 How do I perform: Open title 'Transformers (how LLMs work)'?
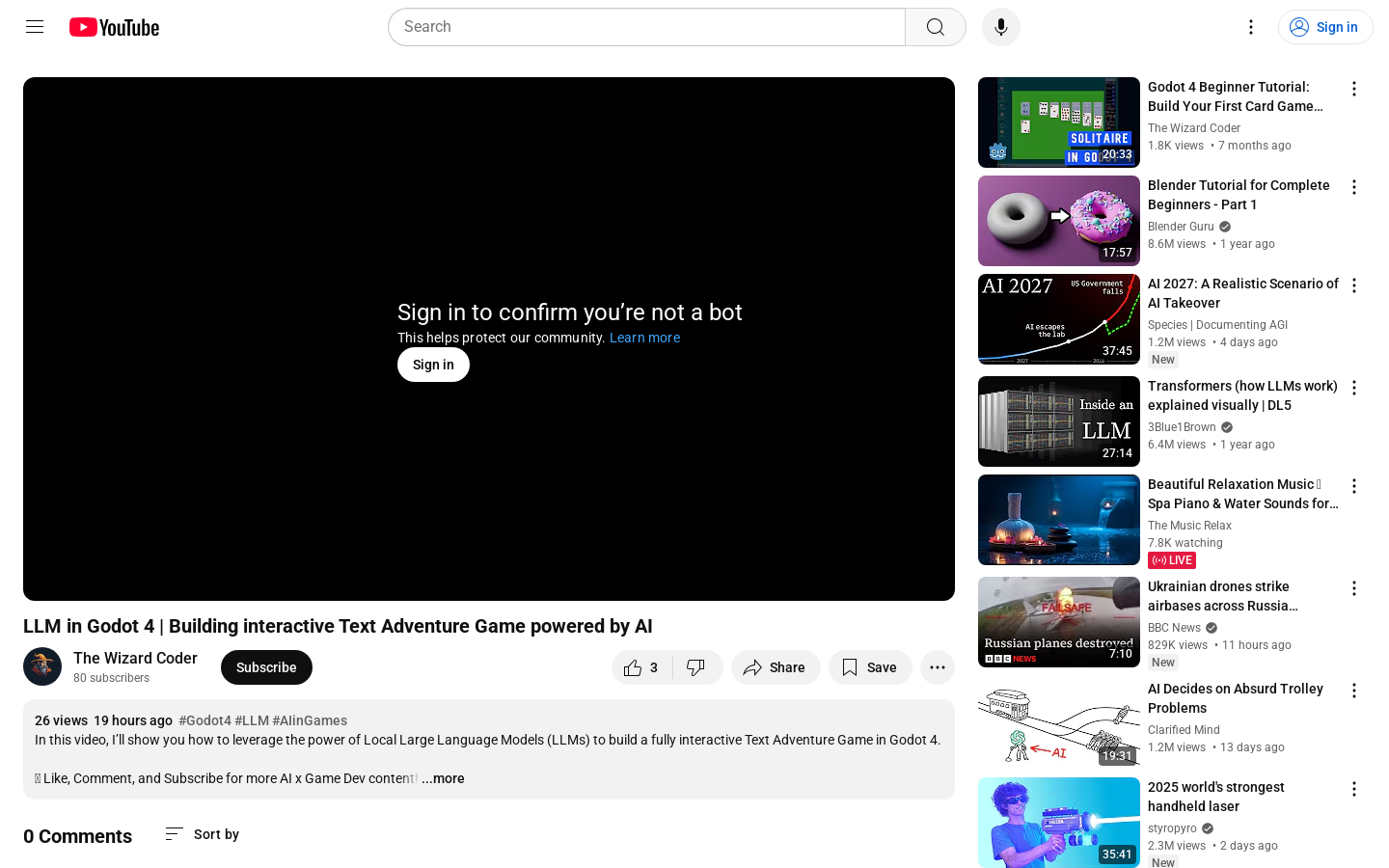(1242, 395)
